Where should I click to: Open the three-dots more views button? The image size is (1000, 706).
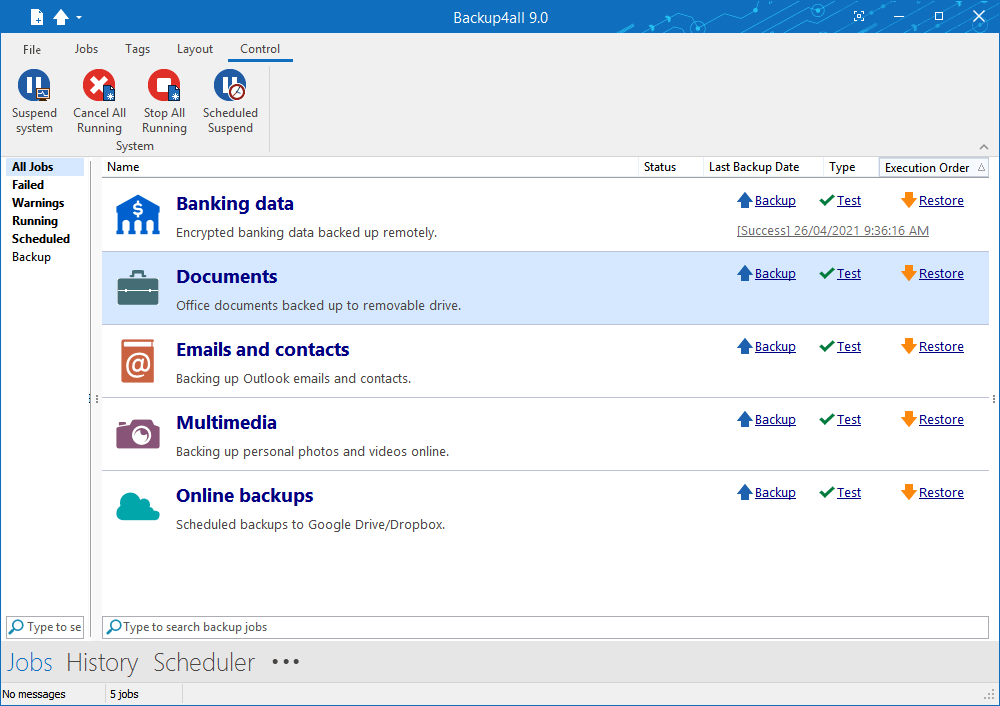[286, 662]
